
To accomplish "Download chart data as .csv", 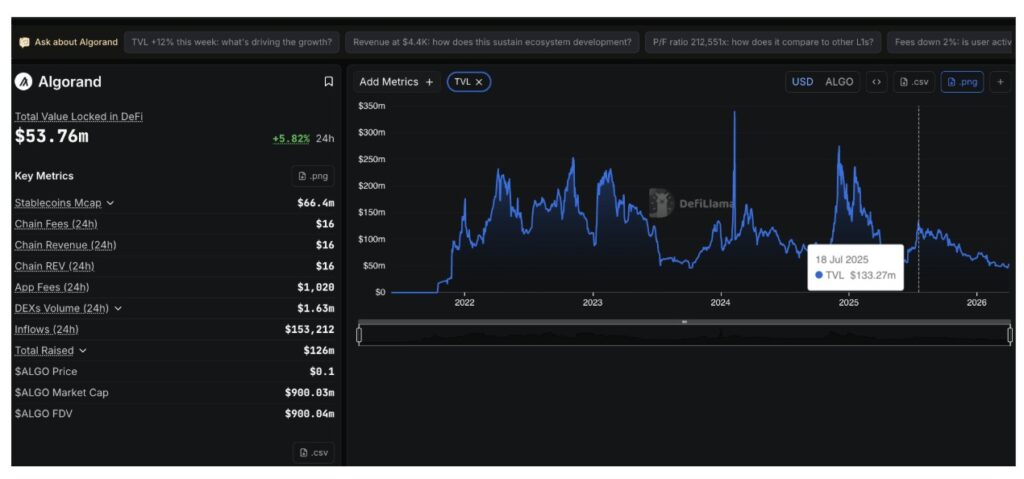I will point(913,82).
